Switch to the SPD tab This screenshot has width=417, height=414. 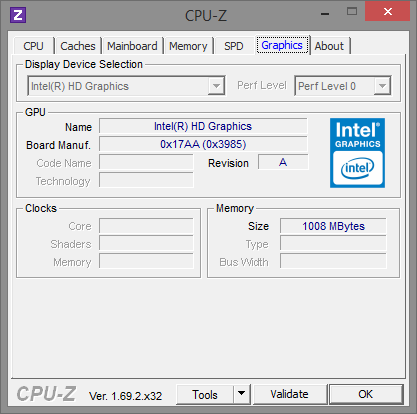pos(234,46)
